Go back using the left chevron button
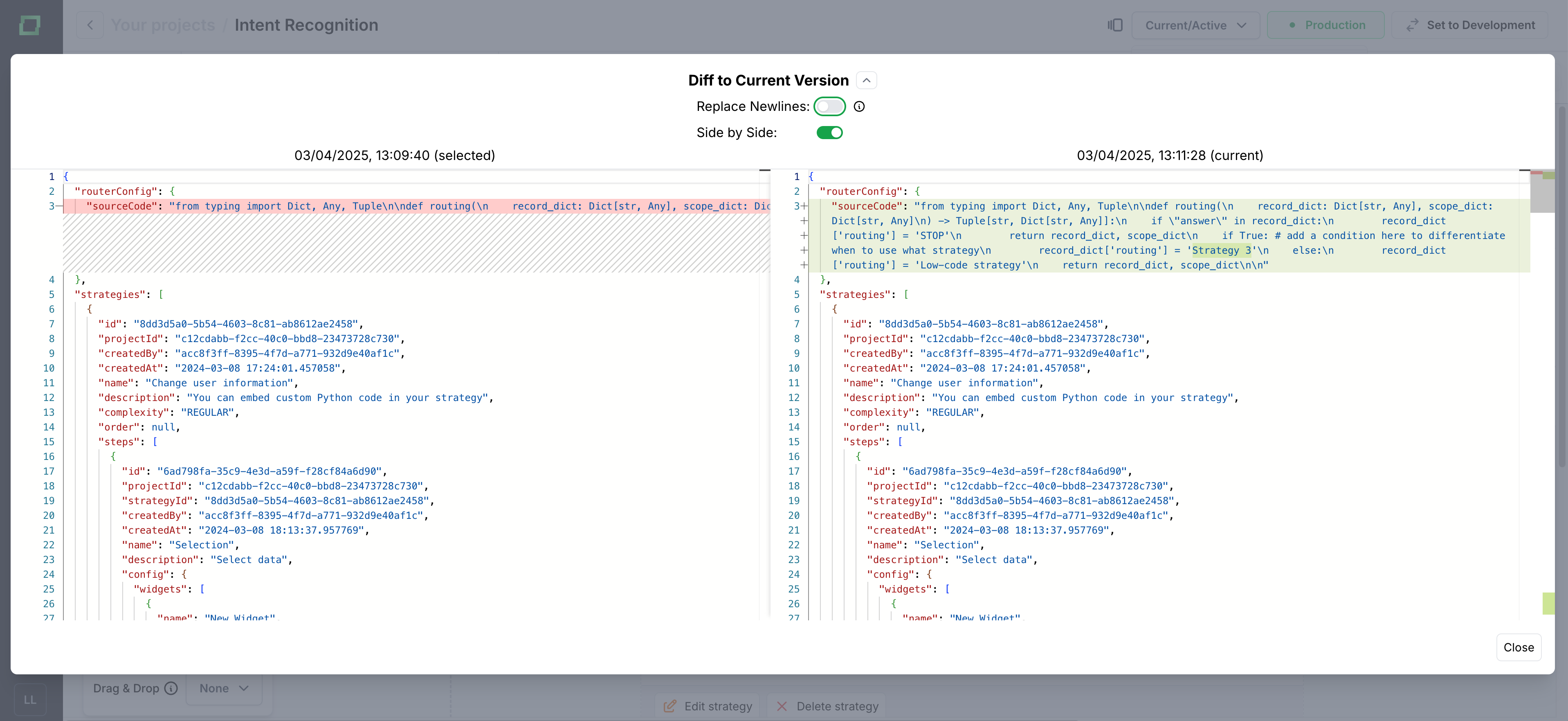This screenshot has width=1568, height=721. coord(90,25)
